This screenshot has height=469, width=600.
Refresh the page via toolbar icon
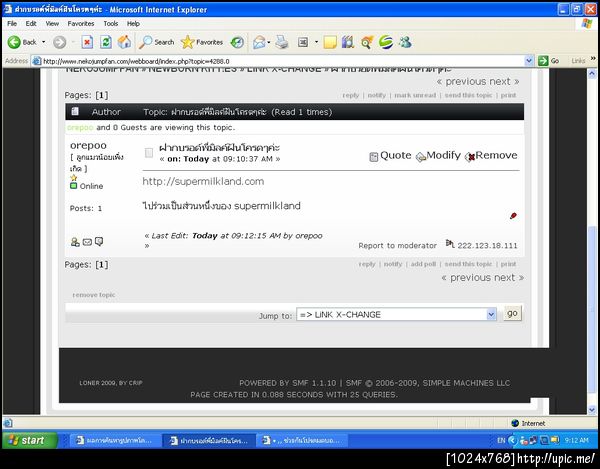point(106,42)
